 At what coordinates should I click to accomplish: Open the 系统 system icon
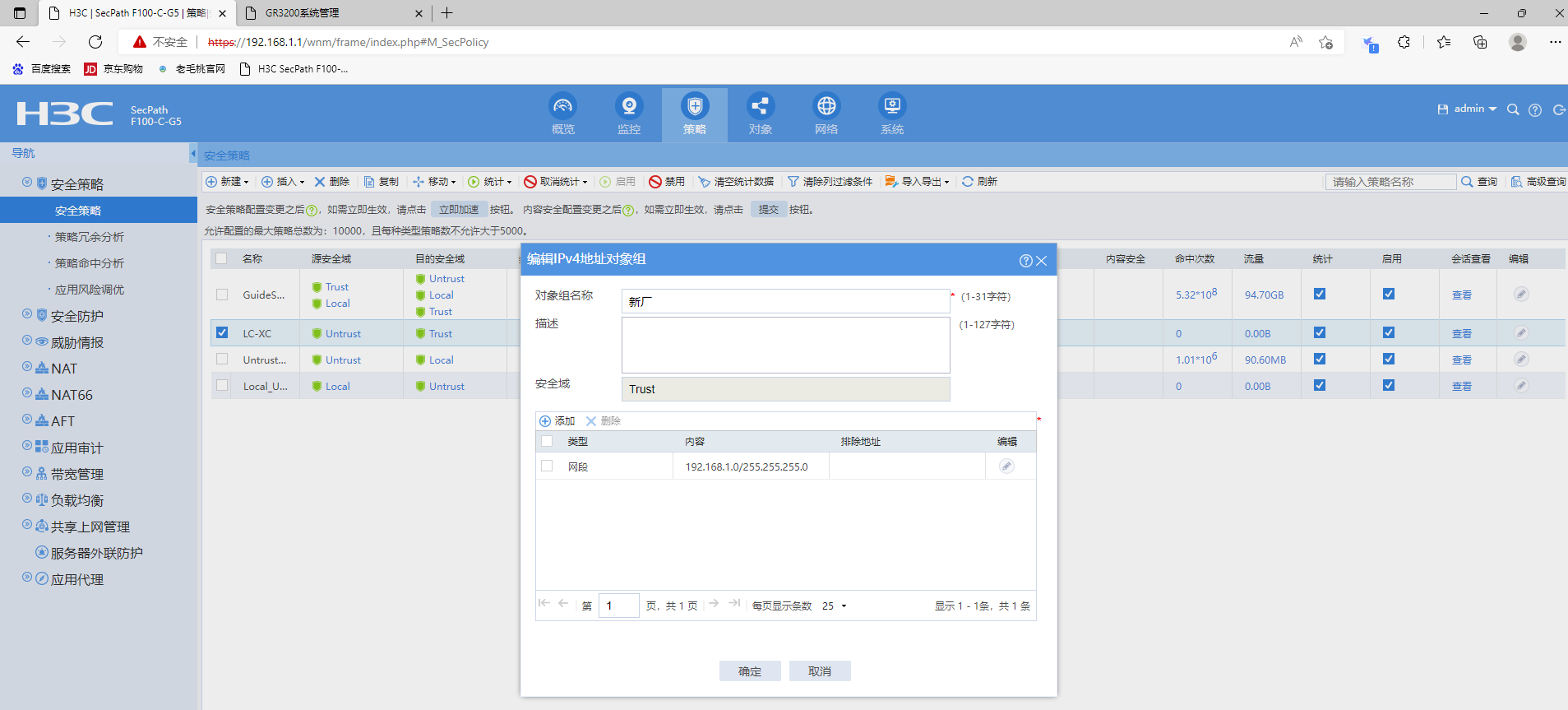(892, 107)
